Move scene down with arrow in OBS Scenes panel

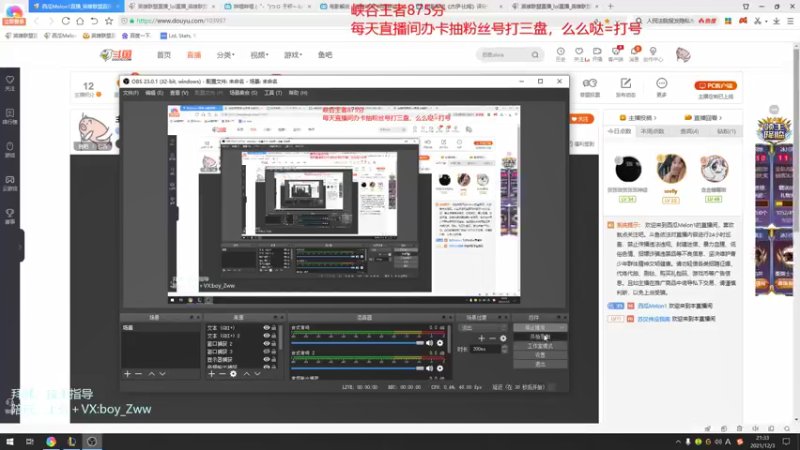click(162, 374)
